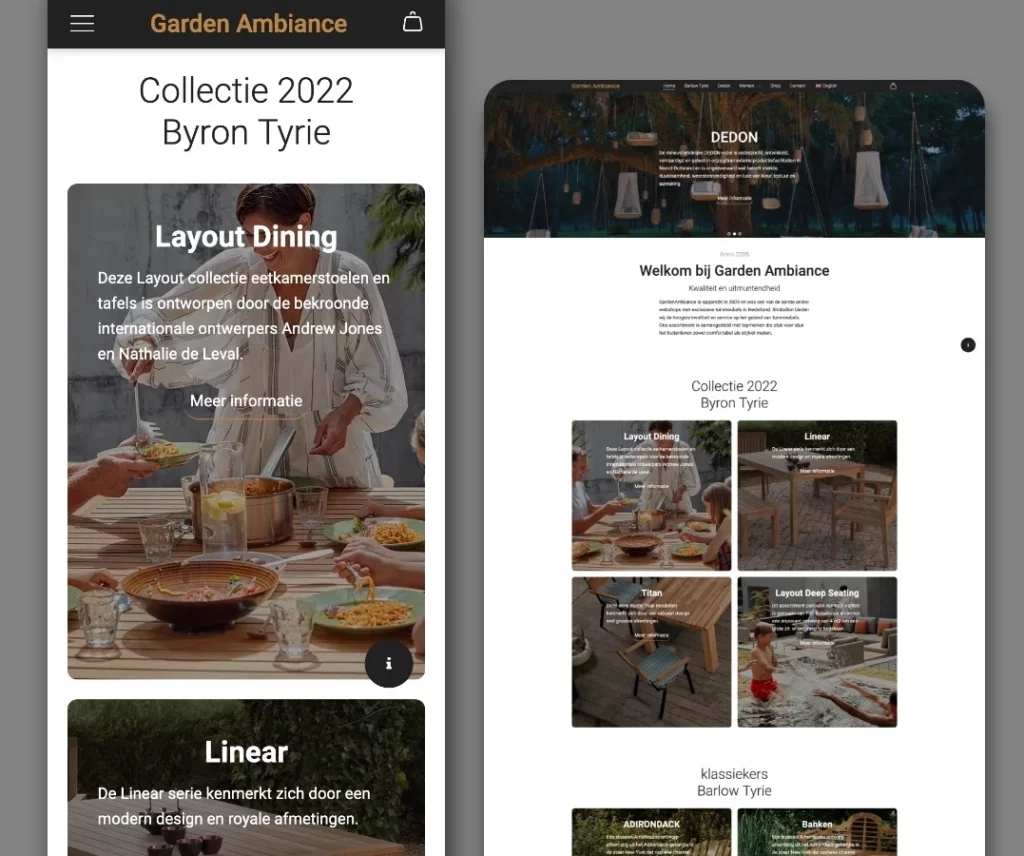Switch language via the English flag
The image size is (1024, 856).
pos(826,86)
